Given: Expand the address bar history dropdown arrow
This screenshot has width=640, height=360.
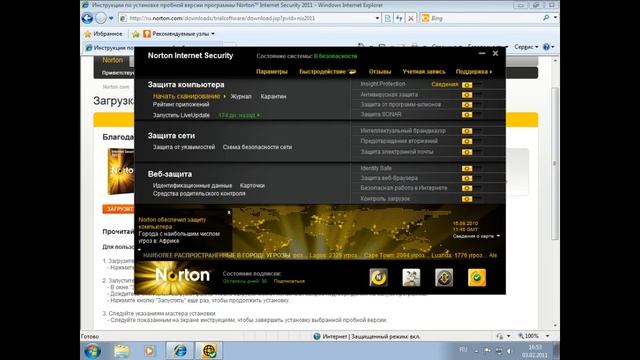Looking at the screenshot, I should pyautogui.click(x=377, y=18).
